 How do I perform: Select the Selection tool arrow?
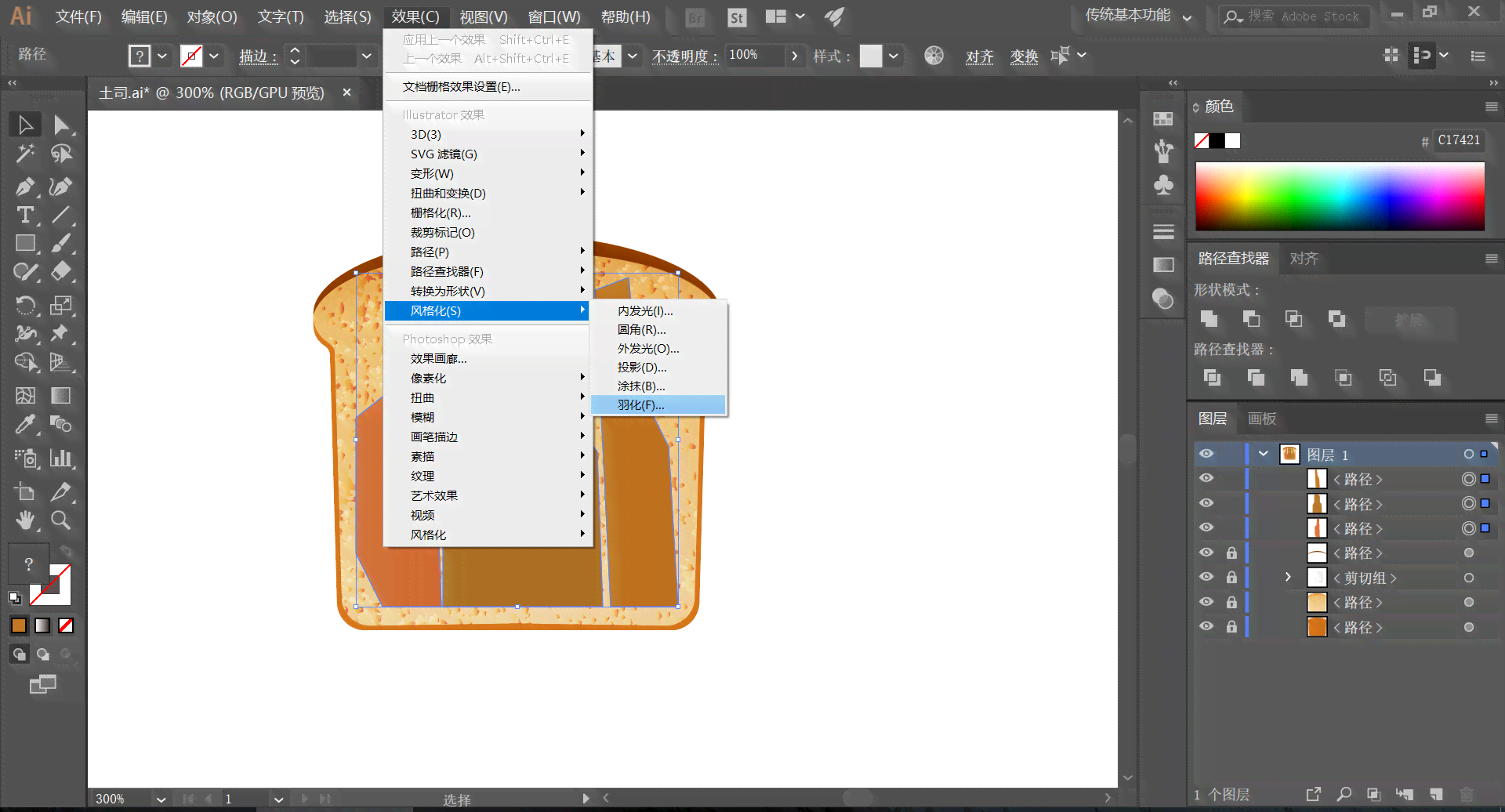[25, 125]
